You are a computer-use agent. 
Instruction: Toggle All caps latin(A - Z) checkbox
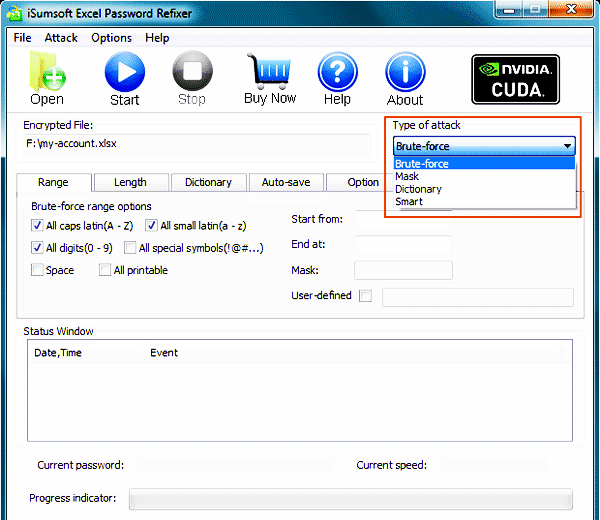click(x=37, y=225)
